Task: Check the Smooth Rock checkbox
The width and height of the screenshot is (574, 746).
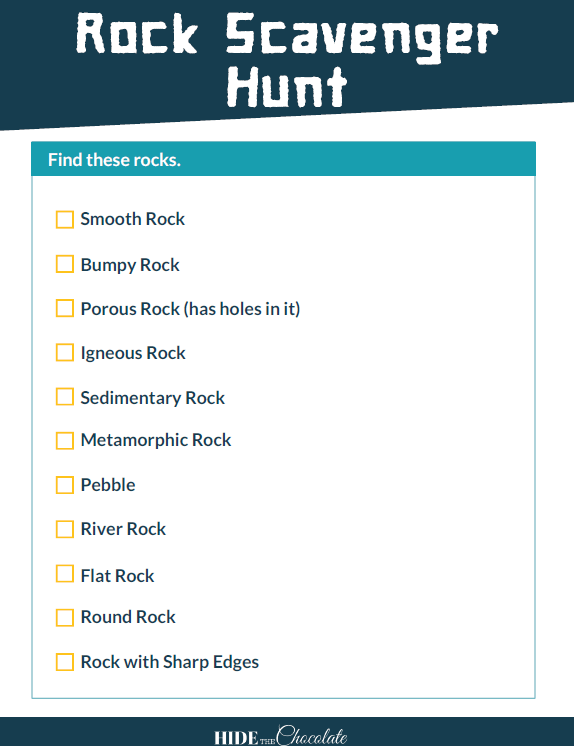Action: pos(65,220)
